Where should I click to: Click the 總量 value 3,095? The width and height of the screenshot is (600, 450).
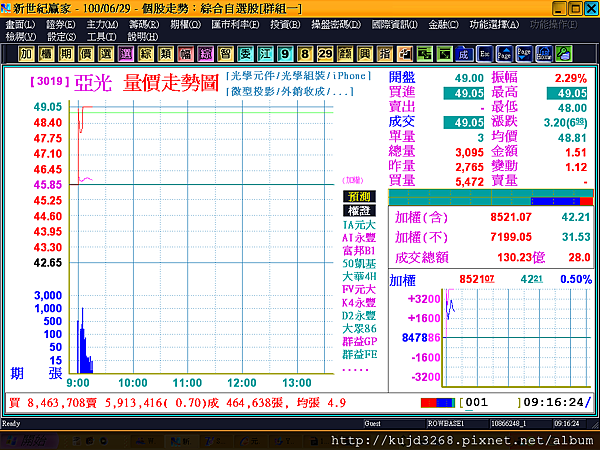coord(470,152)
